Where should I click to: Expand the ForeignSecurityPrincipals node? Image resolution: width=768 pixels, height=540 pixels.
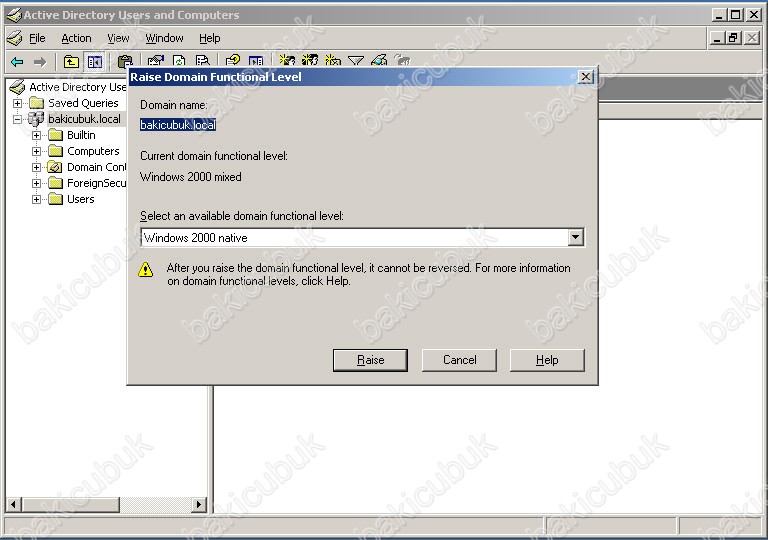point(36,183)
